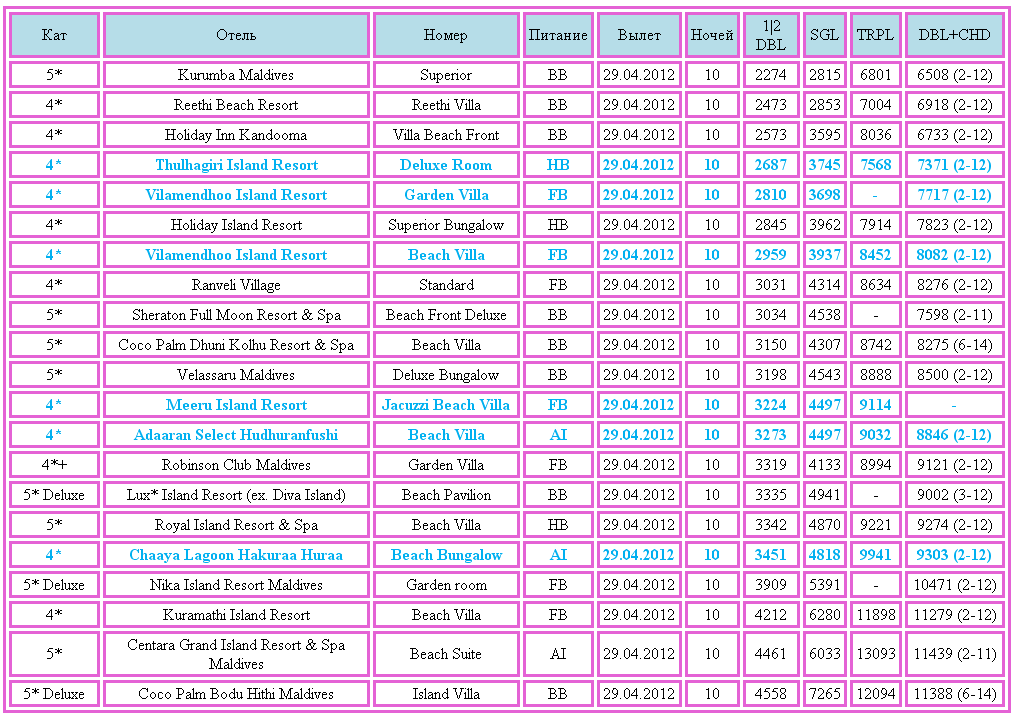The width and height of the screenshot is (1019, 722).
Task: Click the 'Отель' column header
Action: pyautogui.click(x=236, y=35)
